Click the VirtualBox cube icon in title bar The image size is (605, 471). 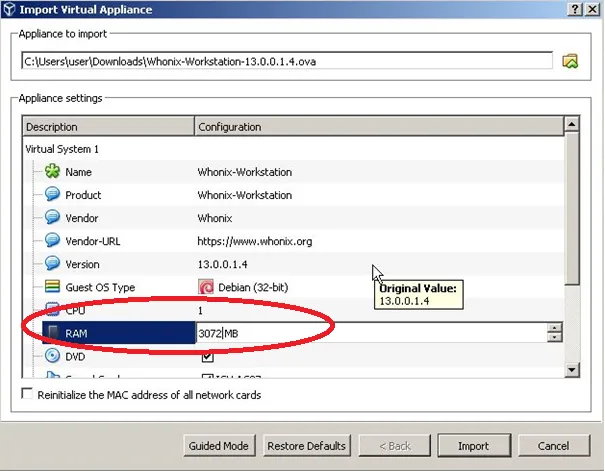[9, 9]
